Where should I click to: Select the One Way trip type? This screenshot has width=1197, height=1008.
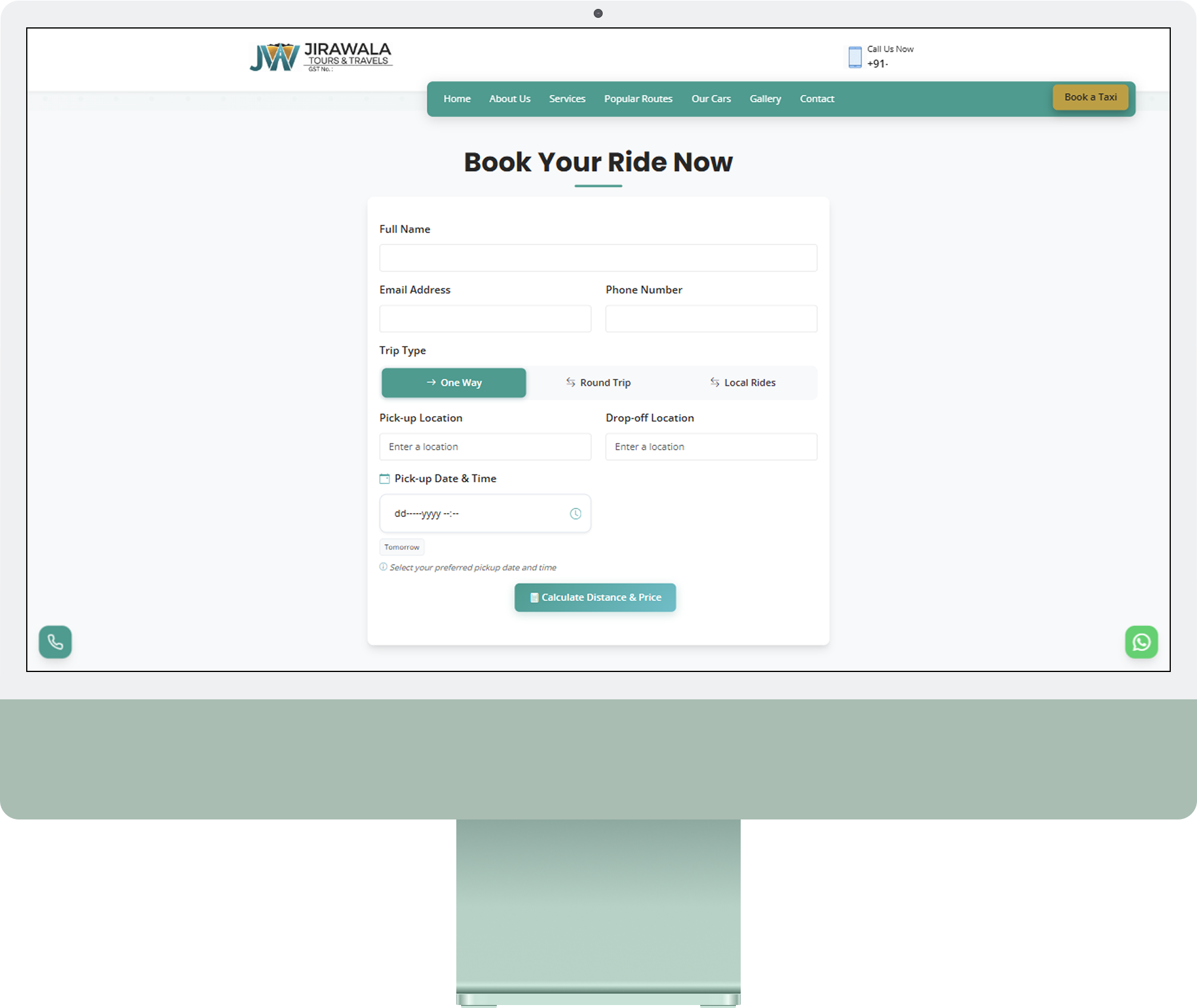point(454,382)
